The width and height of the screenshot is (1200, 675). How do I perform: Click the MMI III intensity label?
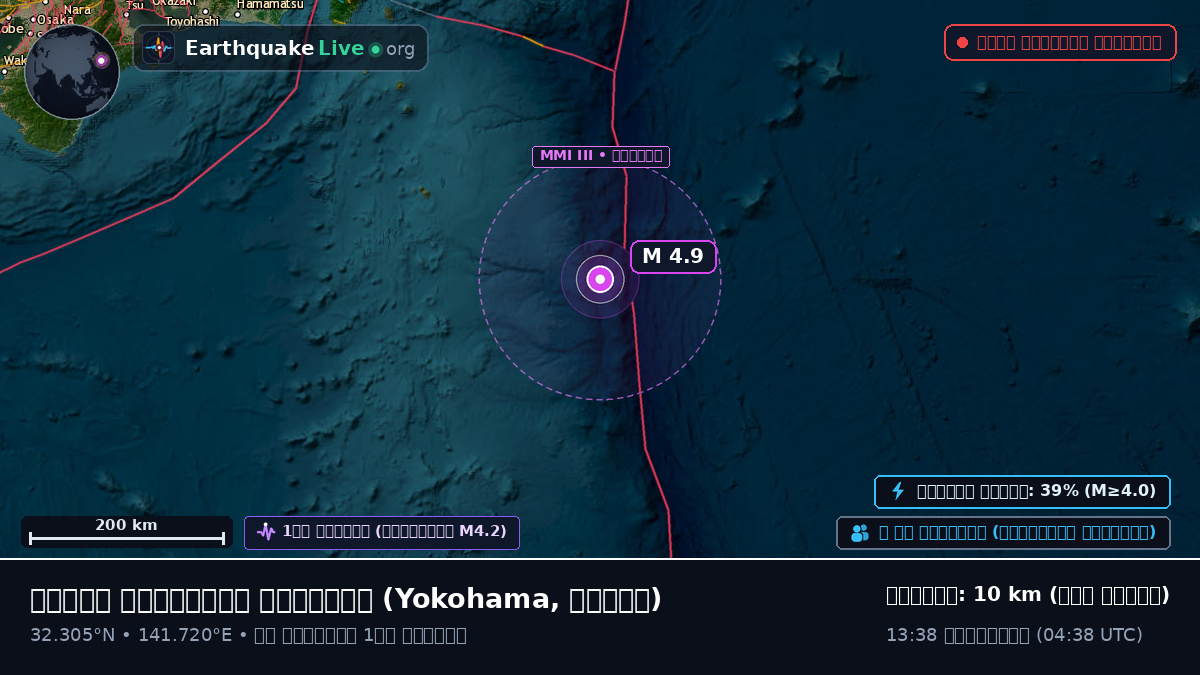[601, 156]
